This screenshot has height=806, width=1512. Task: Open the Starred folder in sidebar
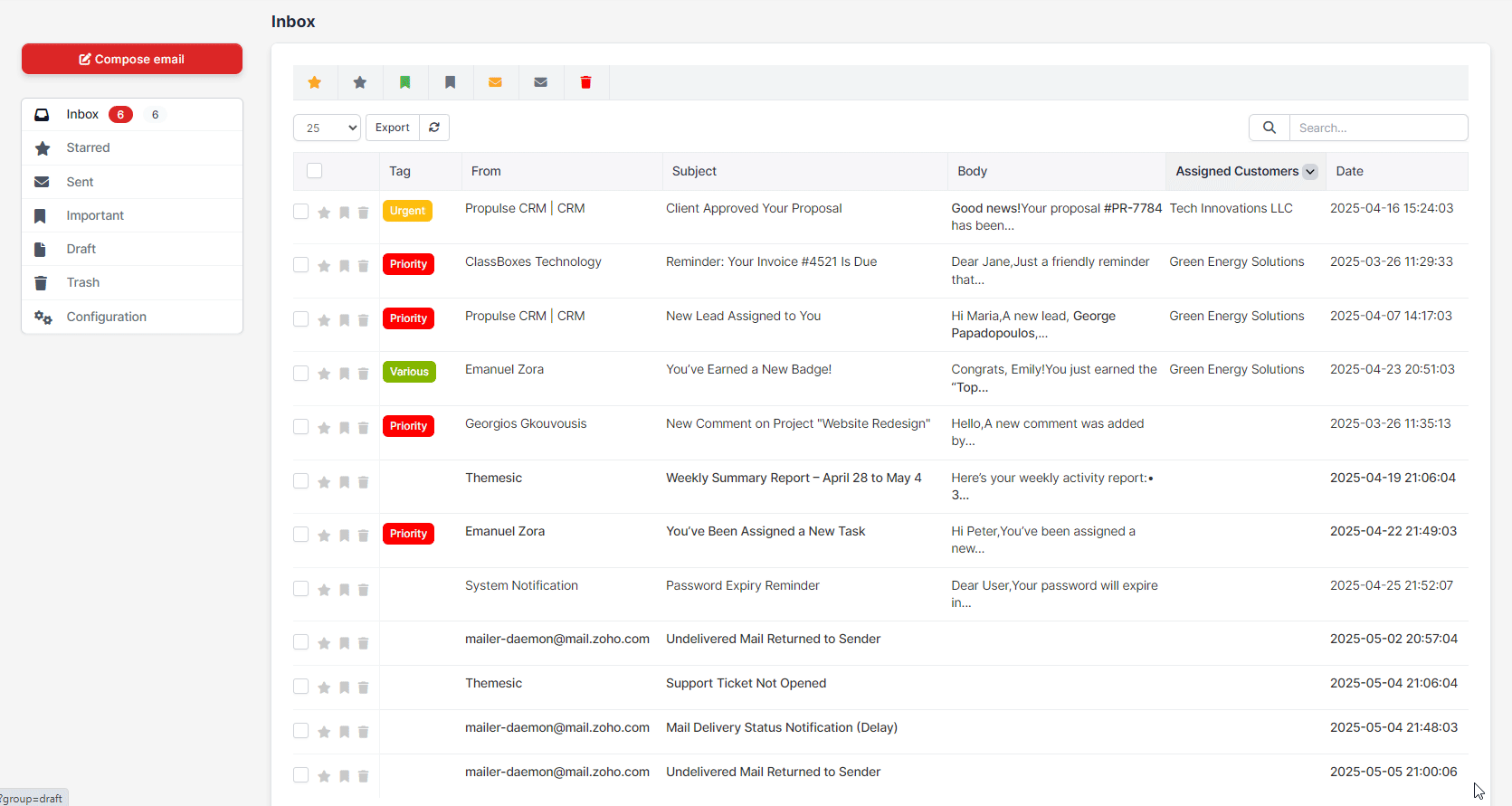pyautogui.click(x=88, y=147)
